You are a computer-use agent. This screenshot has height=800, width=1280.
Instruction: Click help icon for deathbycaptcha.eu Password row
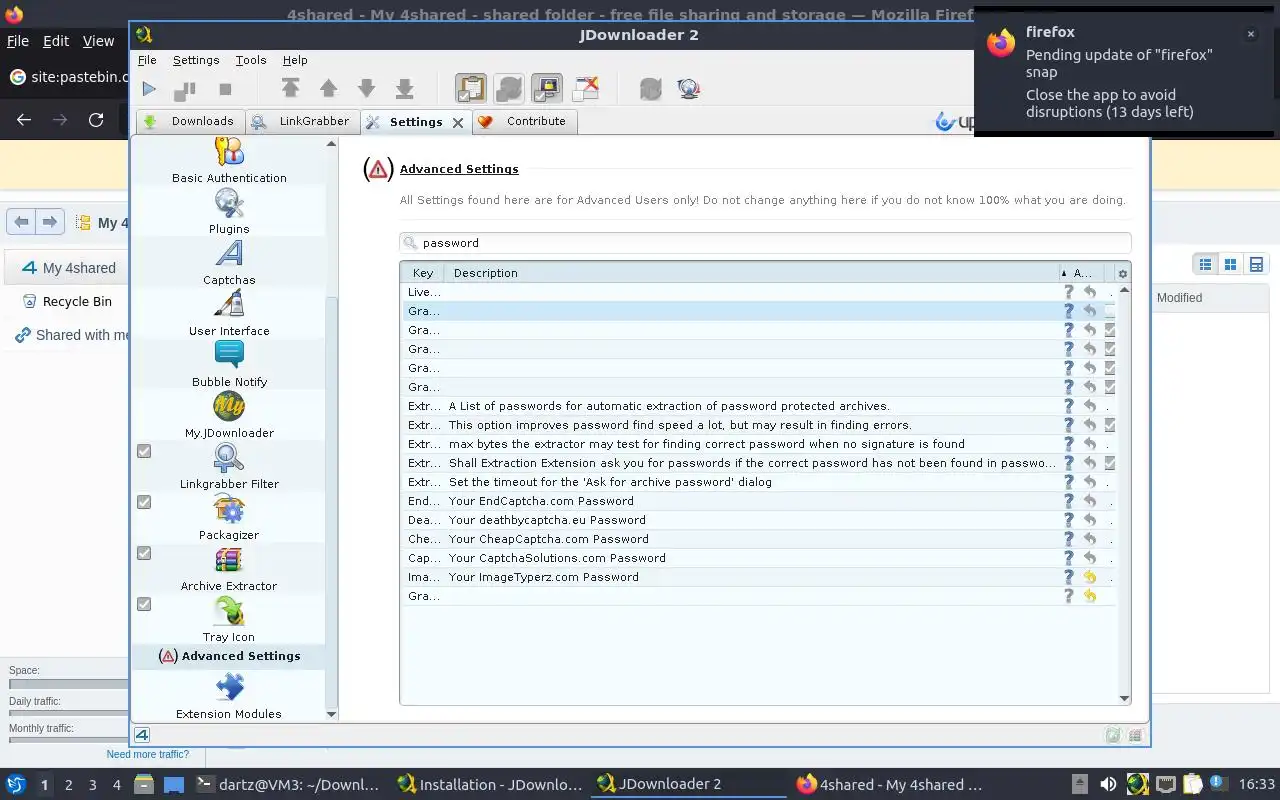point(1068,520)
